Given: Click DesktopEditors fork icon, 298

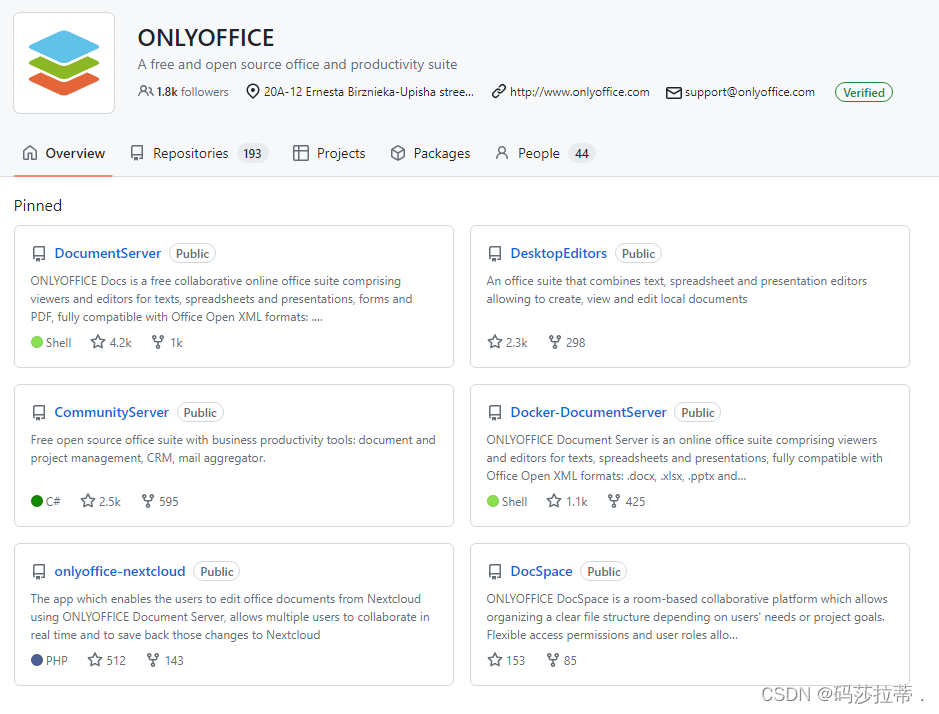Looking at the screenshot, I should pos(555,342).
